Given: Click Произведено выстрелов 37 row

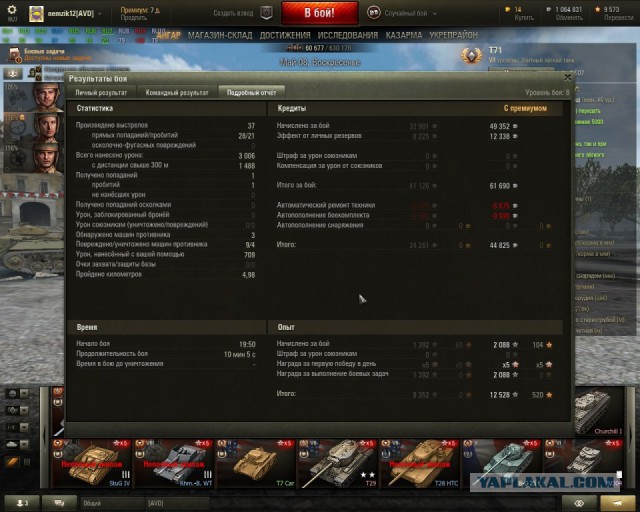Looking at the screenshot, I should pos(165,125).
